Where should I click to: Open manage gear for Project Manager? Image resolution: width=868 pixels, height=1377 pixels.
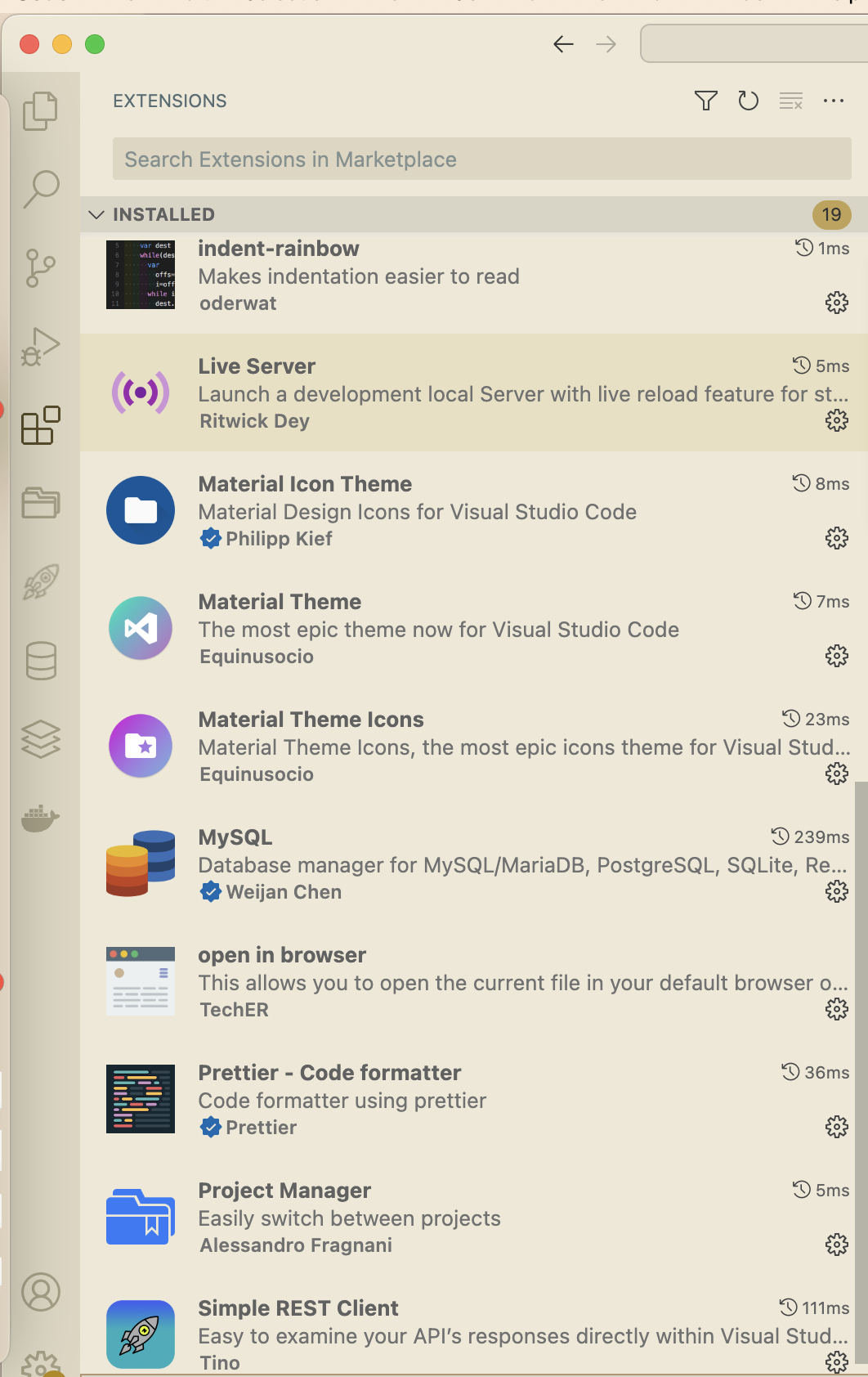(837, 1245)
